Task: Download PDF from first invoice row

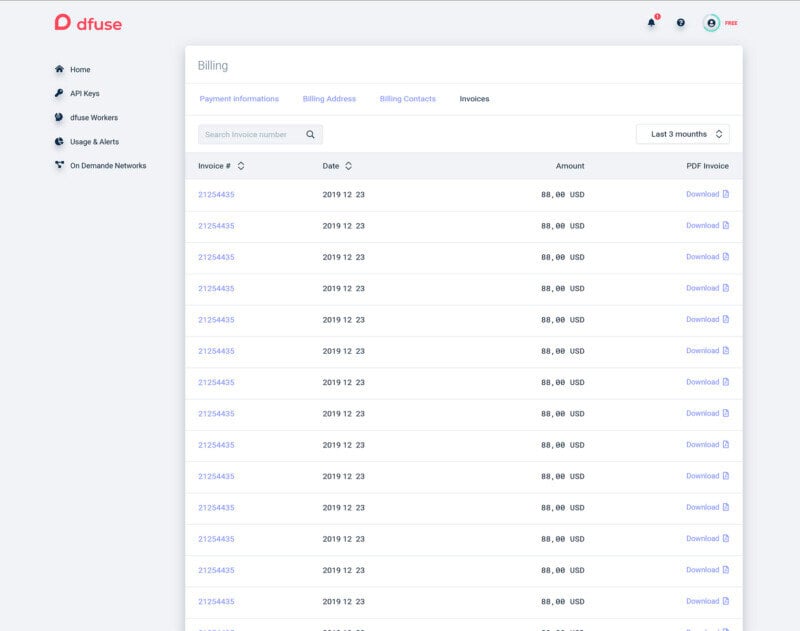Action: 707,194
